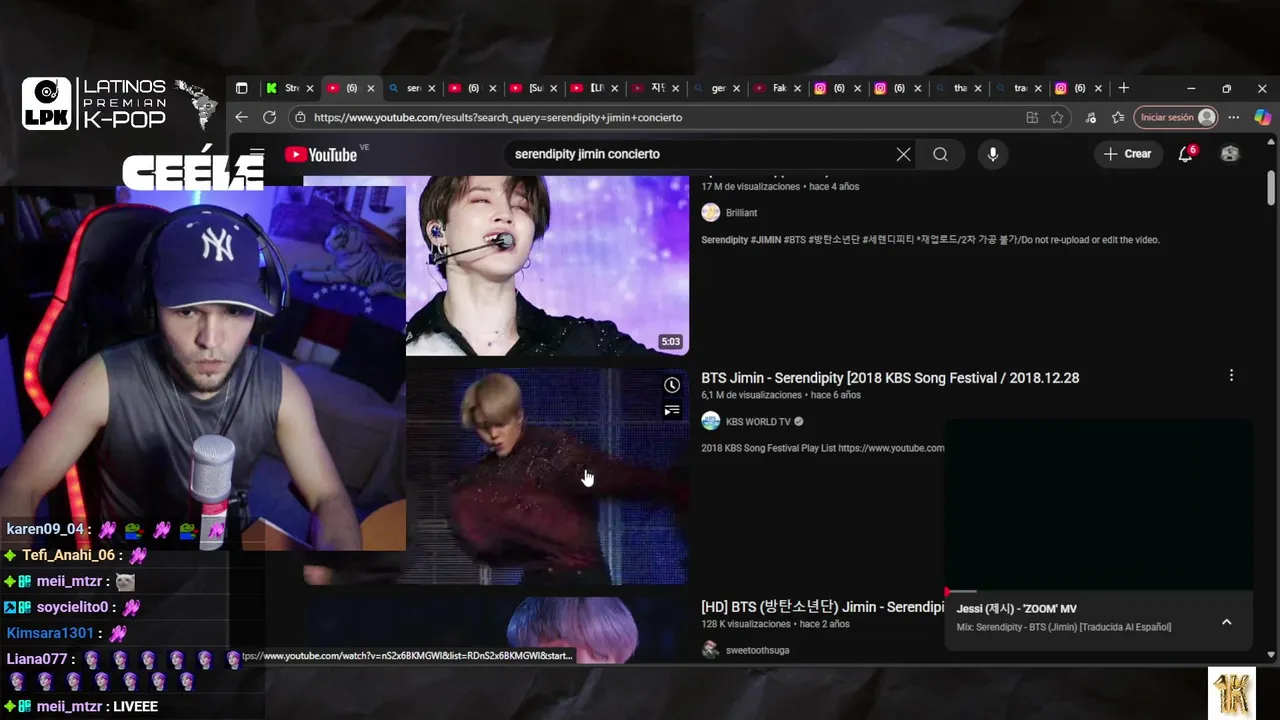Add page to favorites with star icon
This screenshot has height=720, width=1280.
coord(1057,117)
